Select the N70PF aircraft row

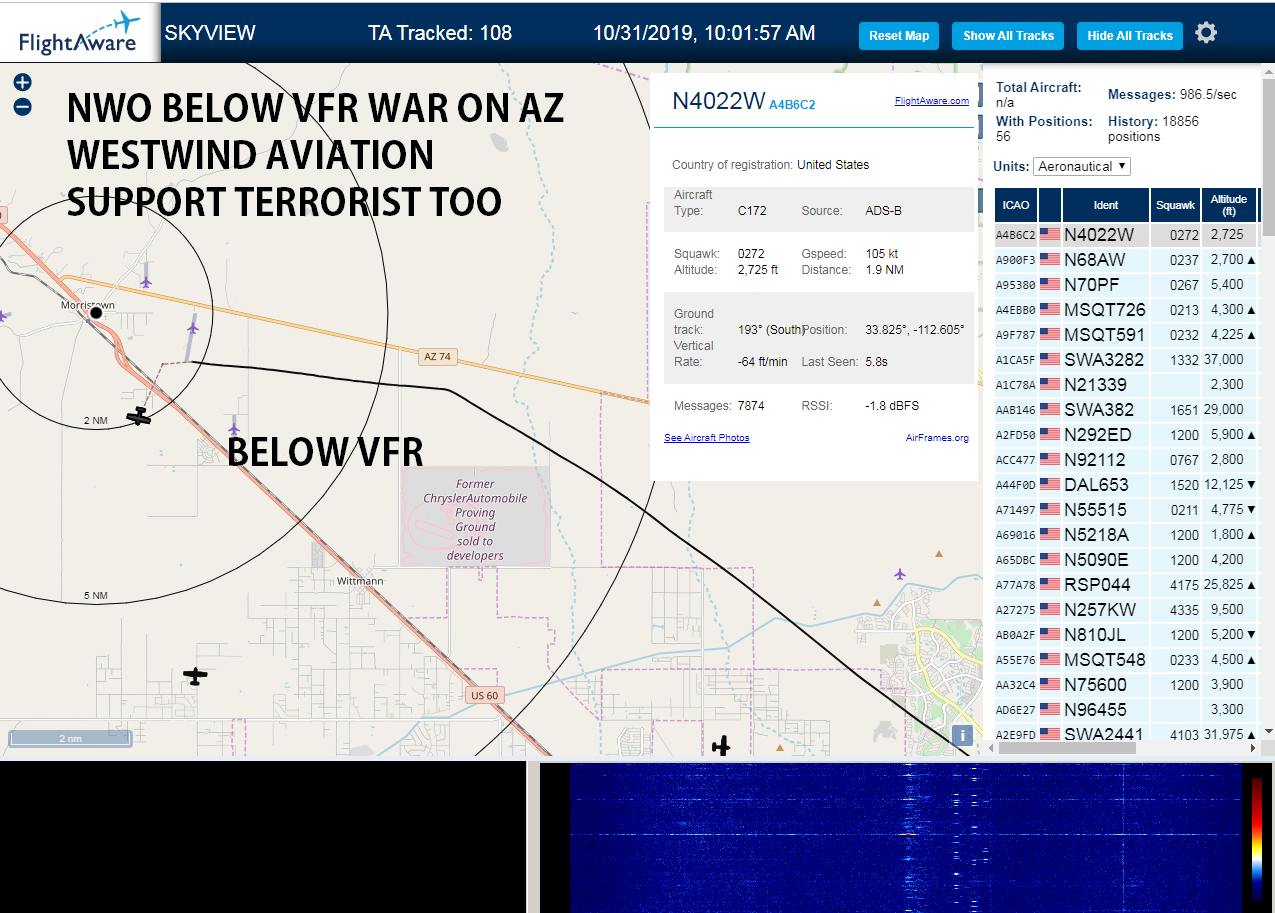click(1127, 285)
